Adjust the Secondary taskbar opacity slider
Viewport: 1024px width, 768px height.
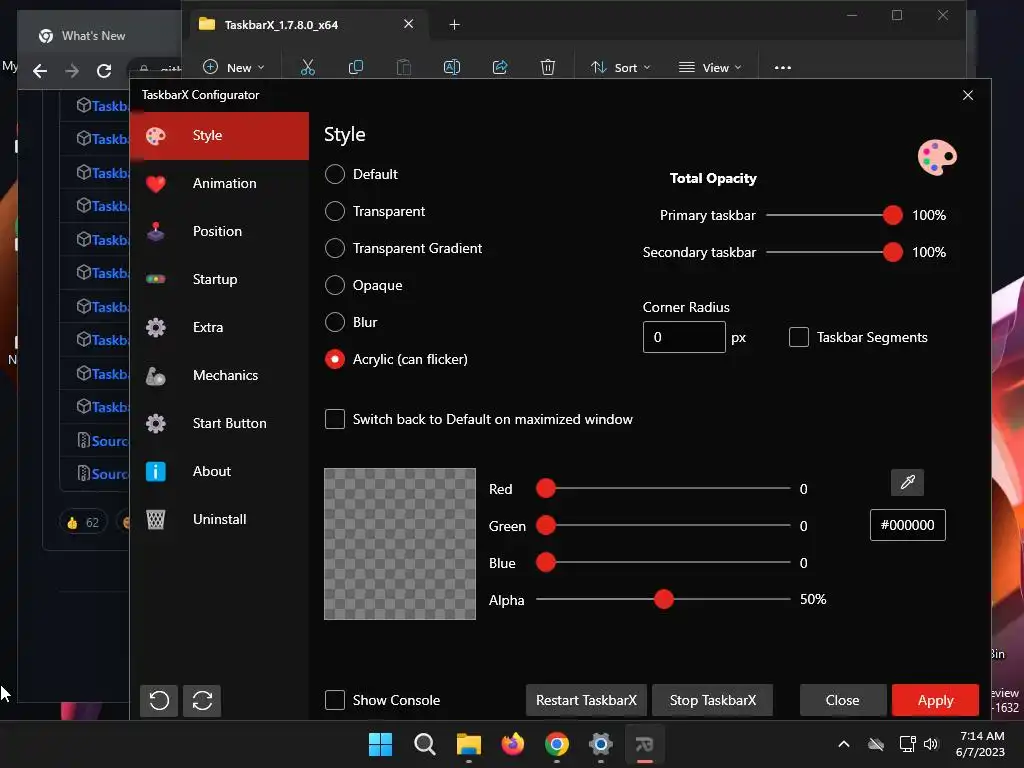point(893,252)
